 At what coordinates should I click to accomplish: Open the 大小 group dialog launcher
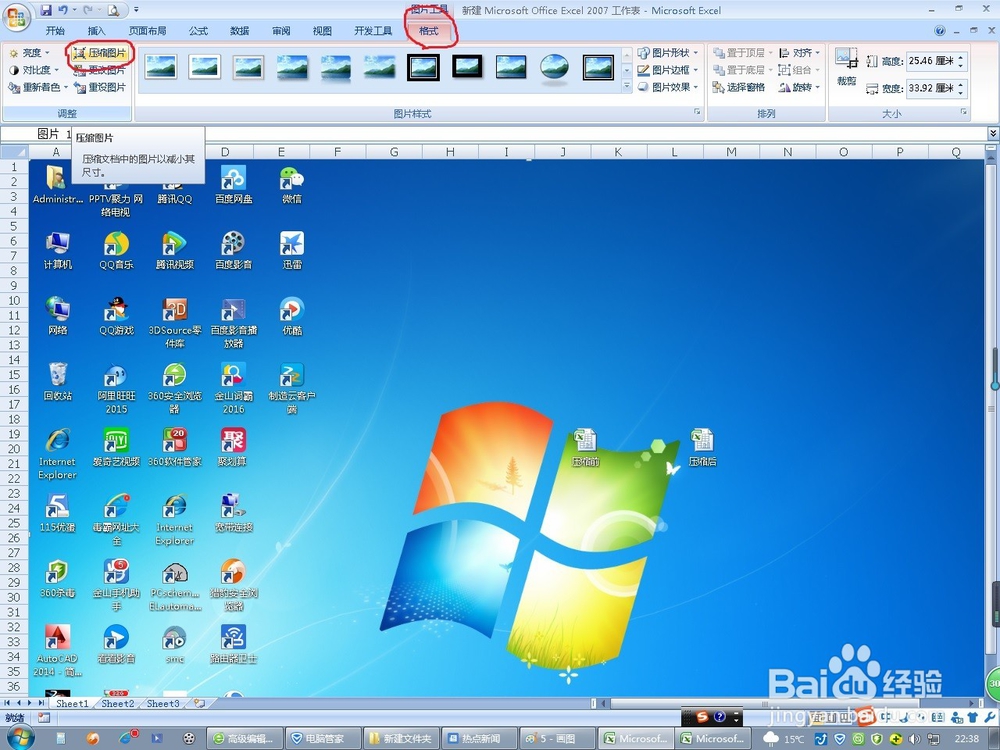point(964,112)
